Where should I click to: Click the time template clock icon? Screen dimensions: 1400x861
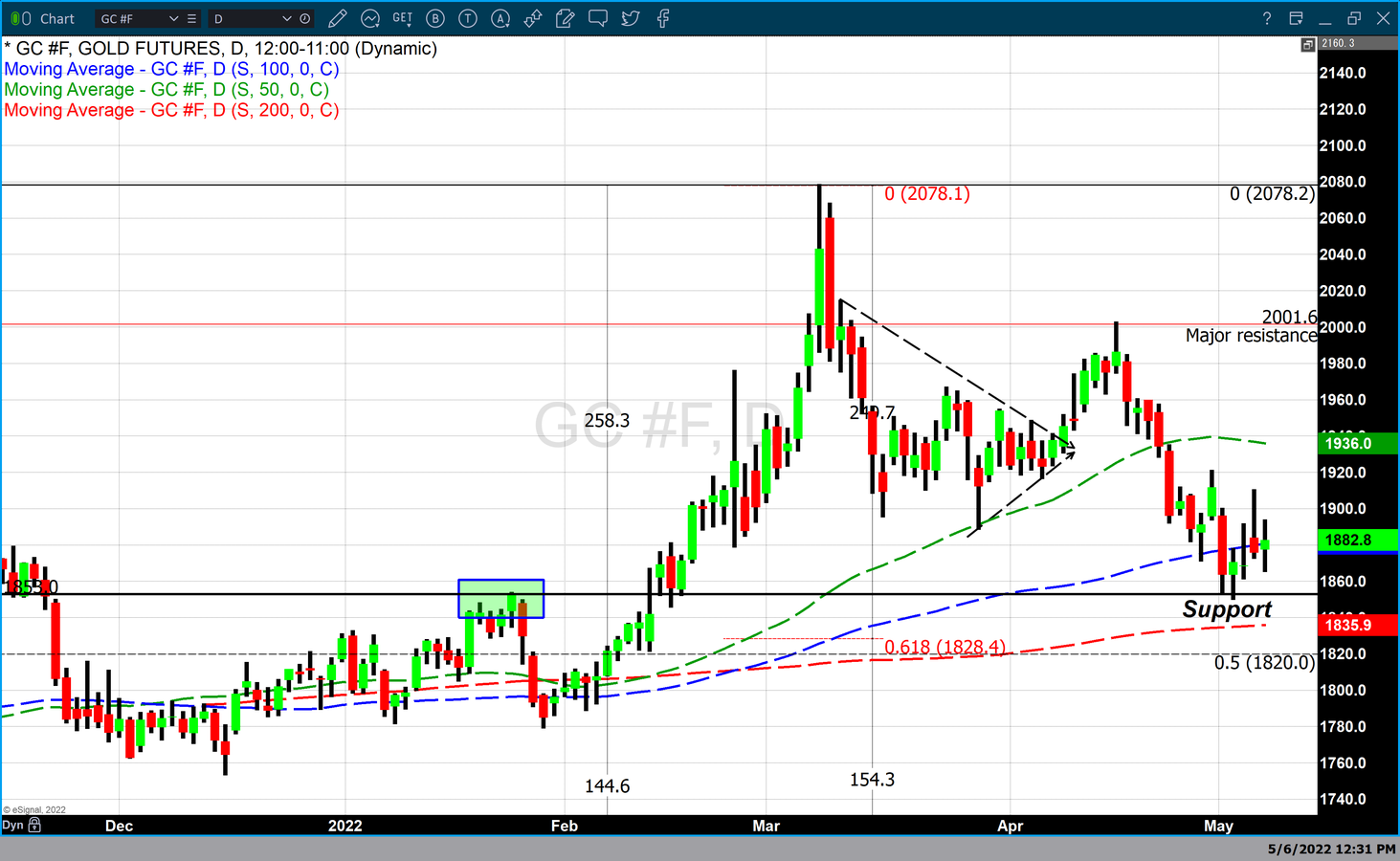[305, 18]
